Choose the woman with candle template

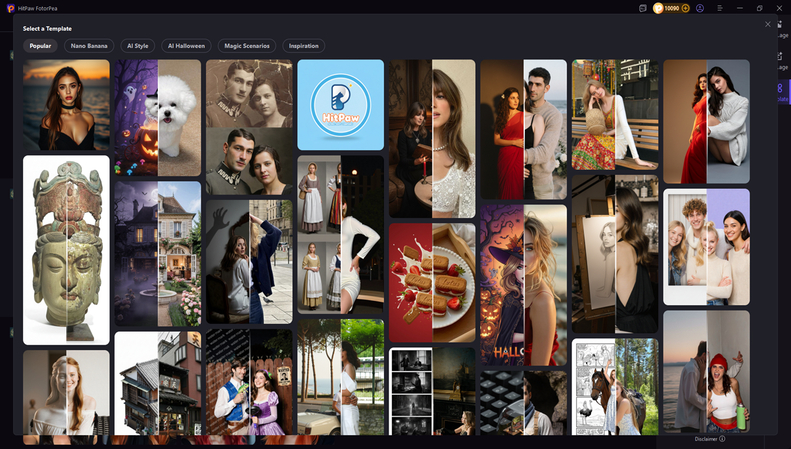tap(432, 139)
